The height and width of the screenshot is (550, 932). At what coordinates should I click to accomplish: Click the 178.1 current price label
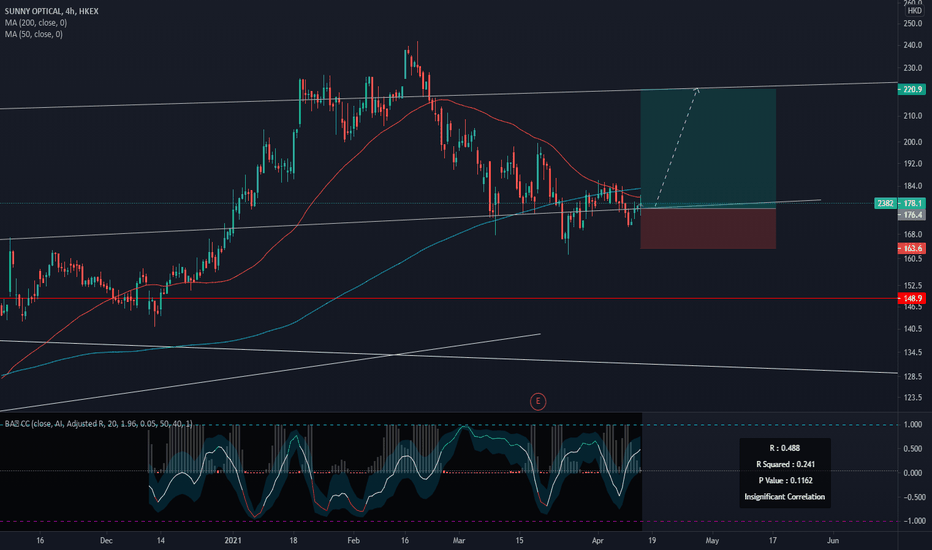(912, 203)
